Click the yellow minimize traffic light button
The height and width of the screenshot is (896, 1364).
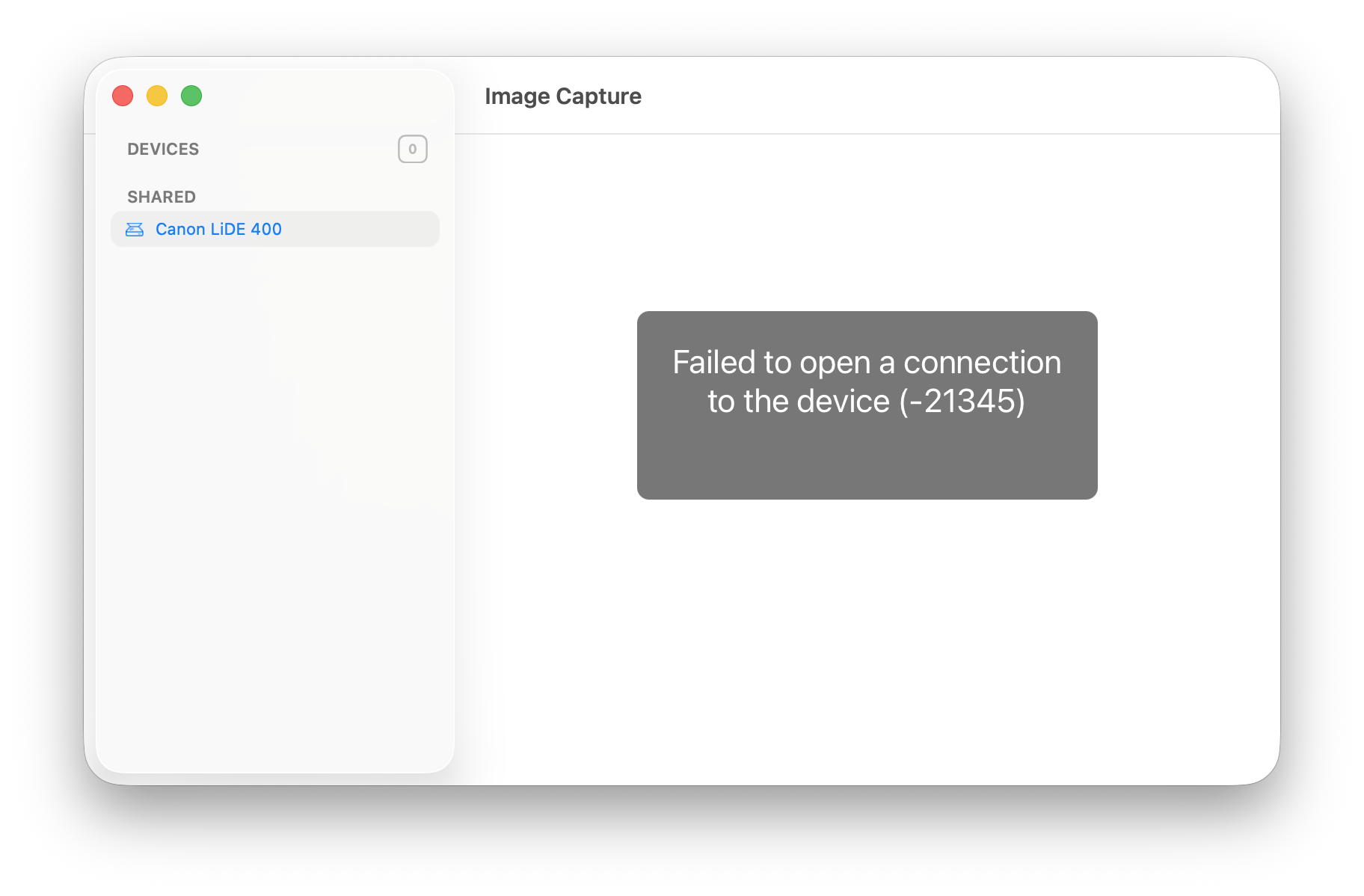(157, 96)
